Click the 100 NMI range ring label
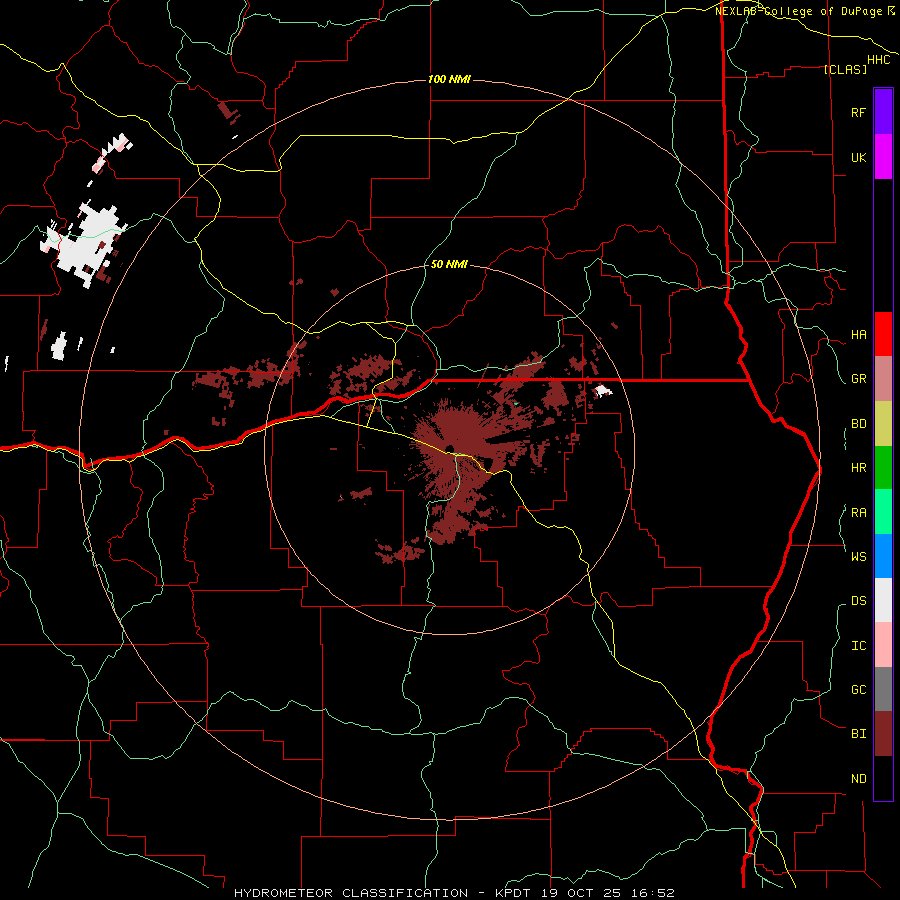The width and height of the screenshot is (900, 900). (x=449, y=79)
